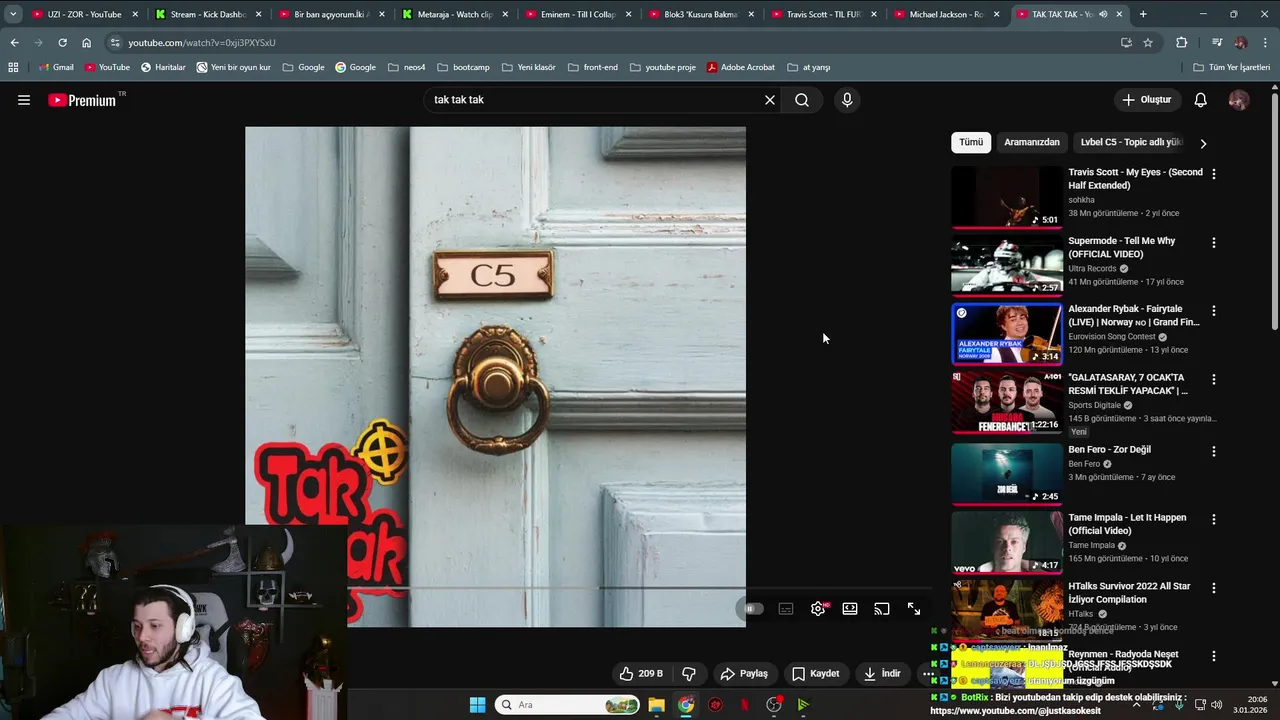
Task: Share the video via Paylaş
Action: (x=744, y=674)
